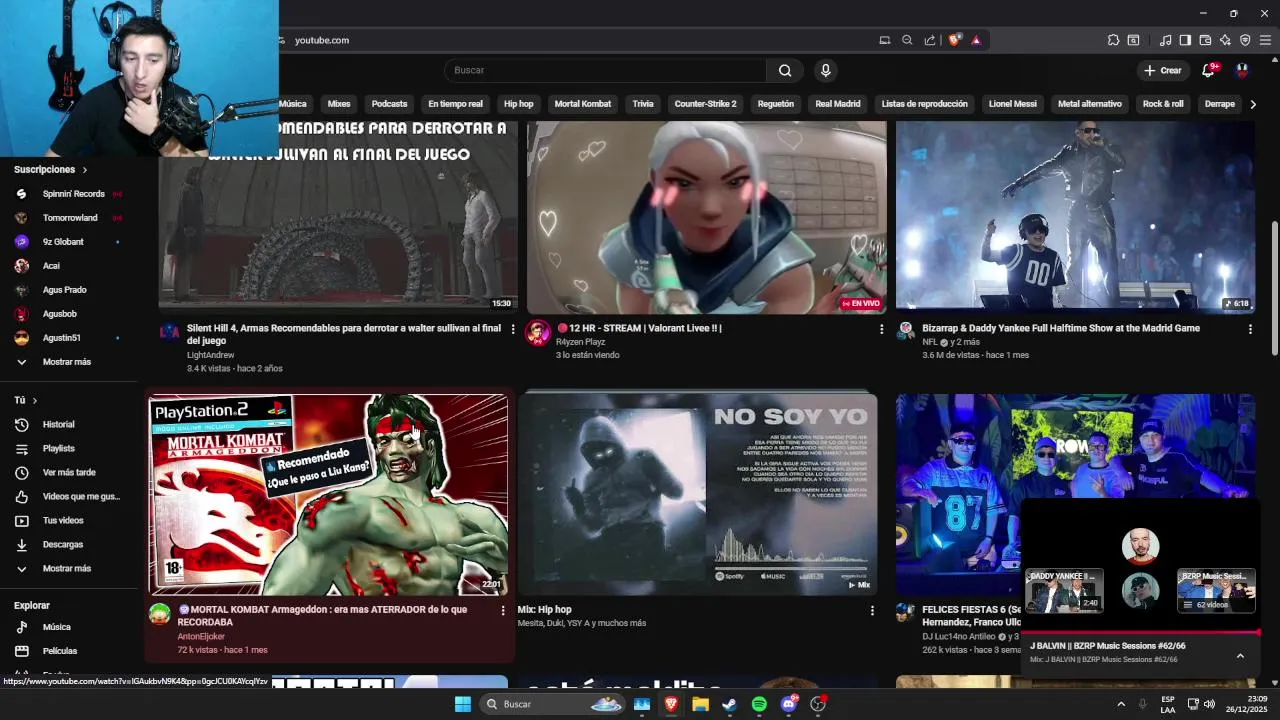The height and width of the screenshot is (720, 1280).
Task: Open the YouTube account avatar menu
Action: point(1242,70)
